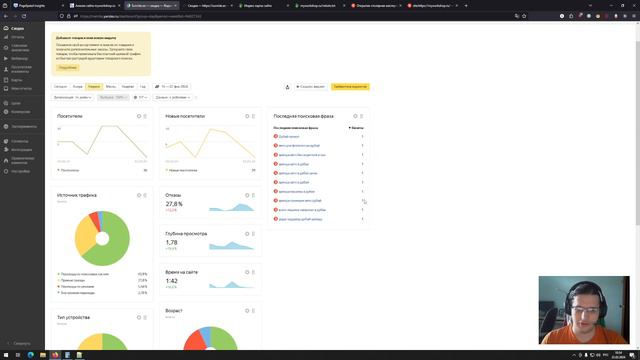Open the Посетители и клиенты sidebar link
This screenshot has height=360, width=640.
(21, 69)
